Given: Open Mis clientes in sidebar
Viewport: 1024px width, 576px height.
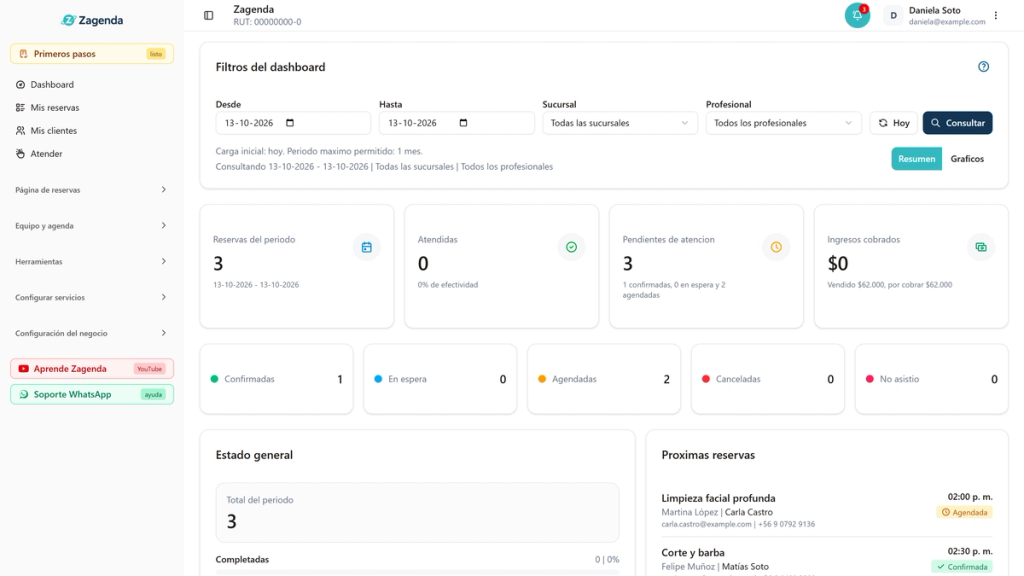Looking at the screenshot, I should pyautogui.click(x=91, y=131).
